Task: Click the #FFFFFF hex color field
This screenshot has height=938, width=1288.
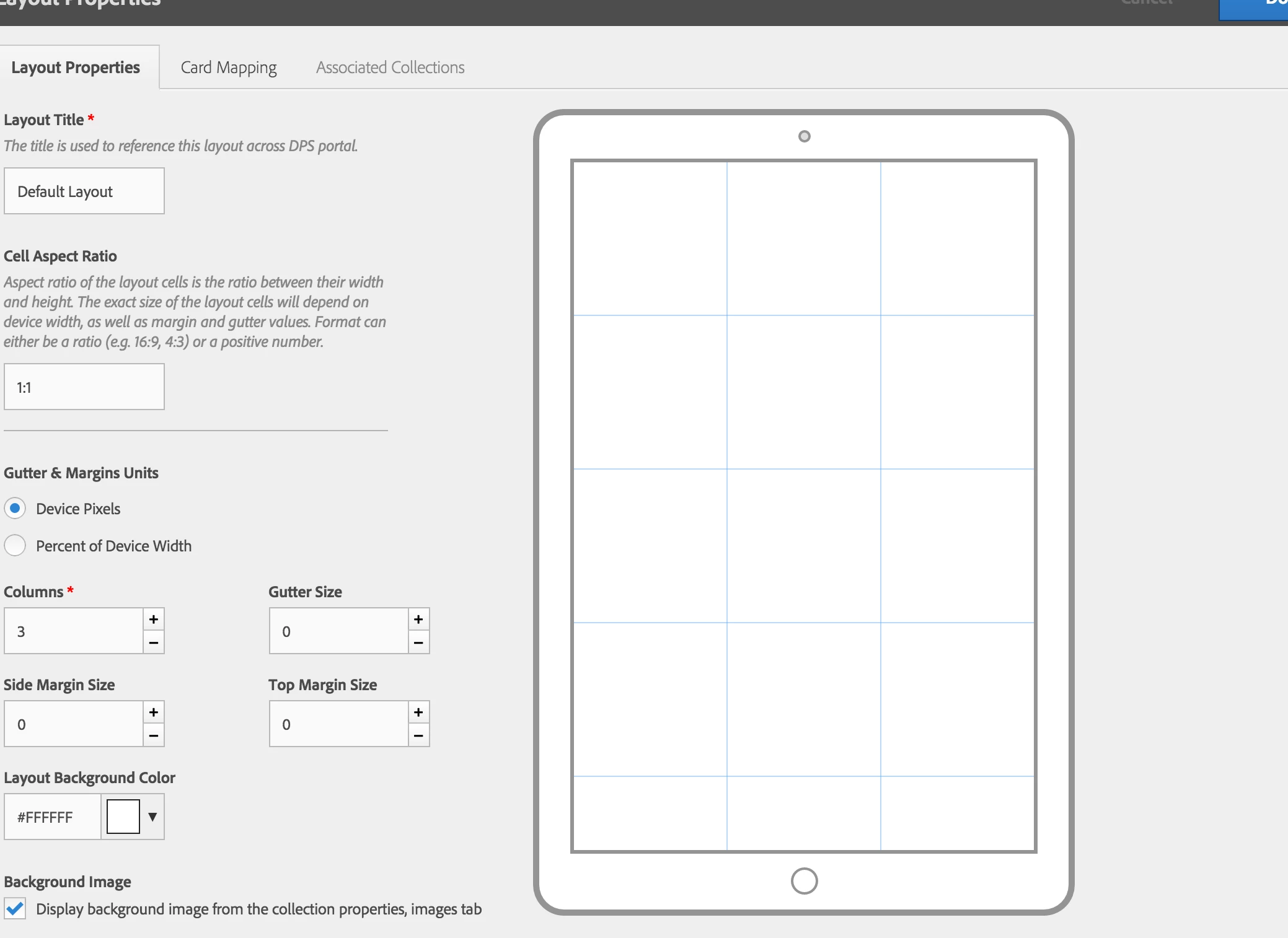Action: pyautogui.click(x=52, y=817)
